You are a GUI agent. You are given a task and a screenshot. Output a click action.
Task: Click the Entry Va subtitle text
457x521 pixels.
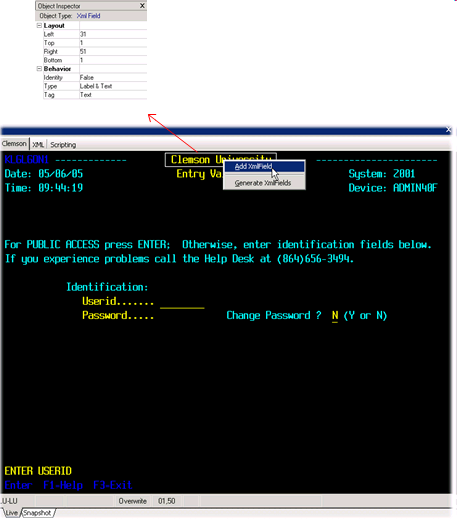[x=199, y=174]
